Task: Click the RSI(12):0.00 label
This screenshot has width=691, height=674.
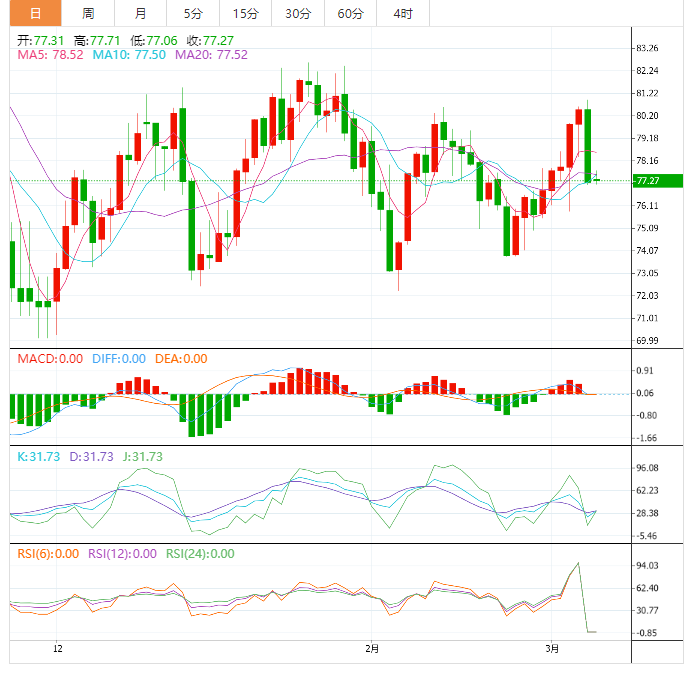Action: (x=123, y=554)
